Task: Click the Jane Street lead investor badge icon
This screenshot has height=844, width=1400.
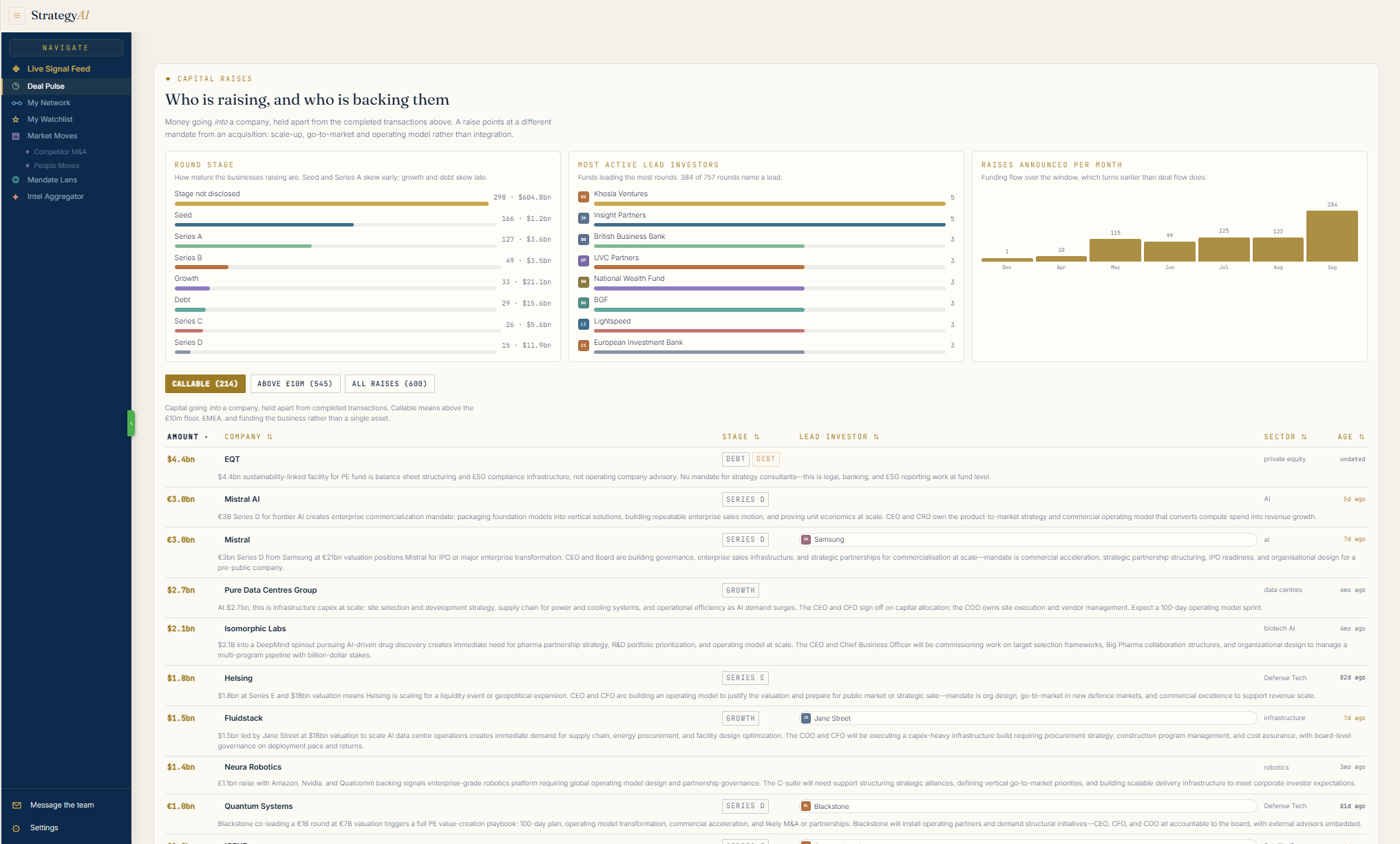Action: (x=806, y=719)
